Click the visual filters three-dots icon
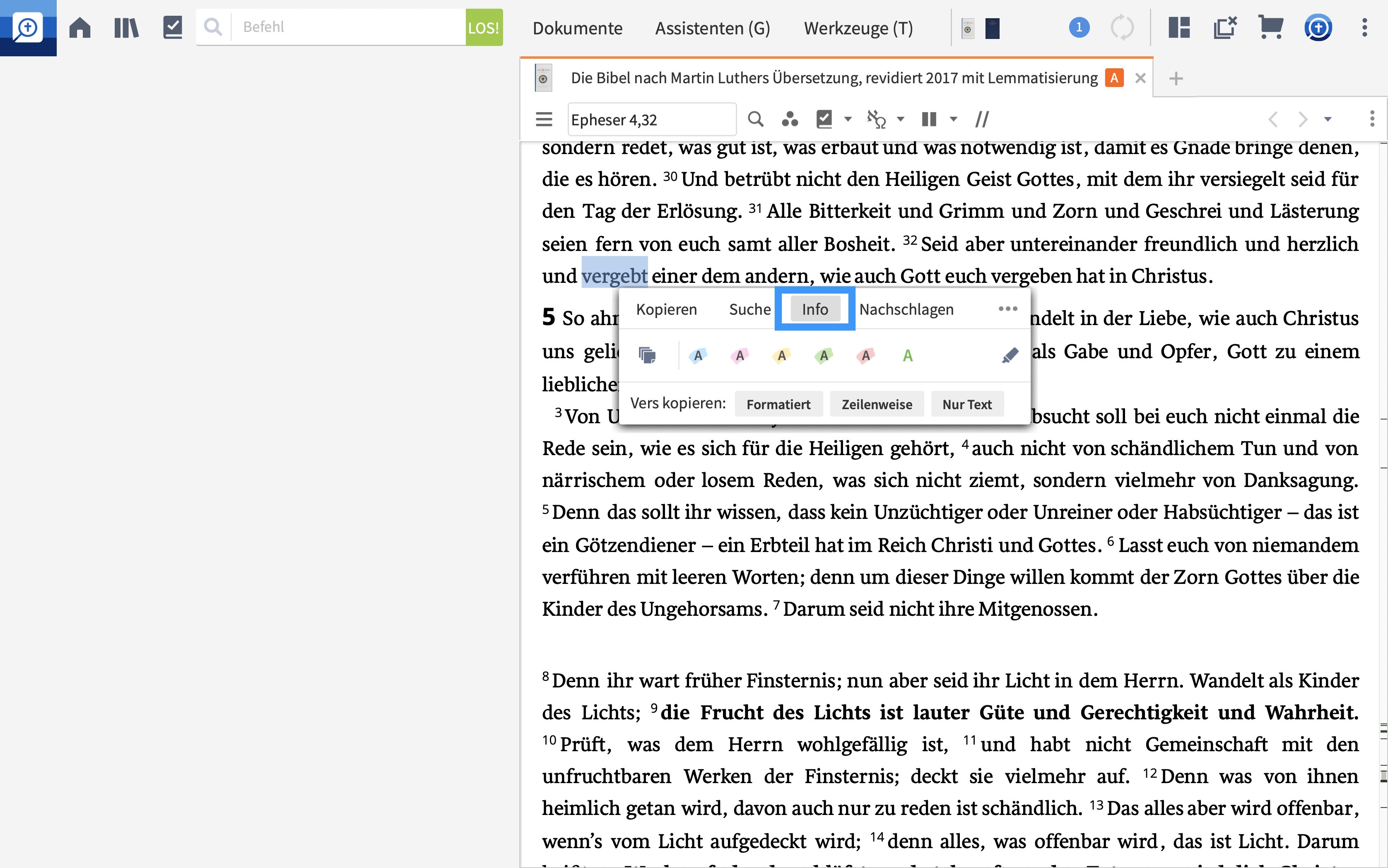 click(x=790, y=119)
